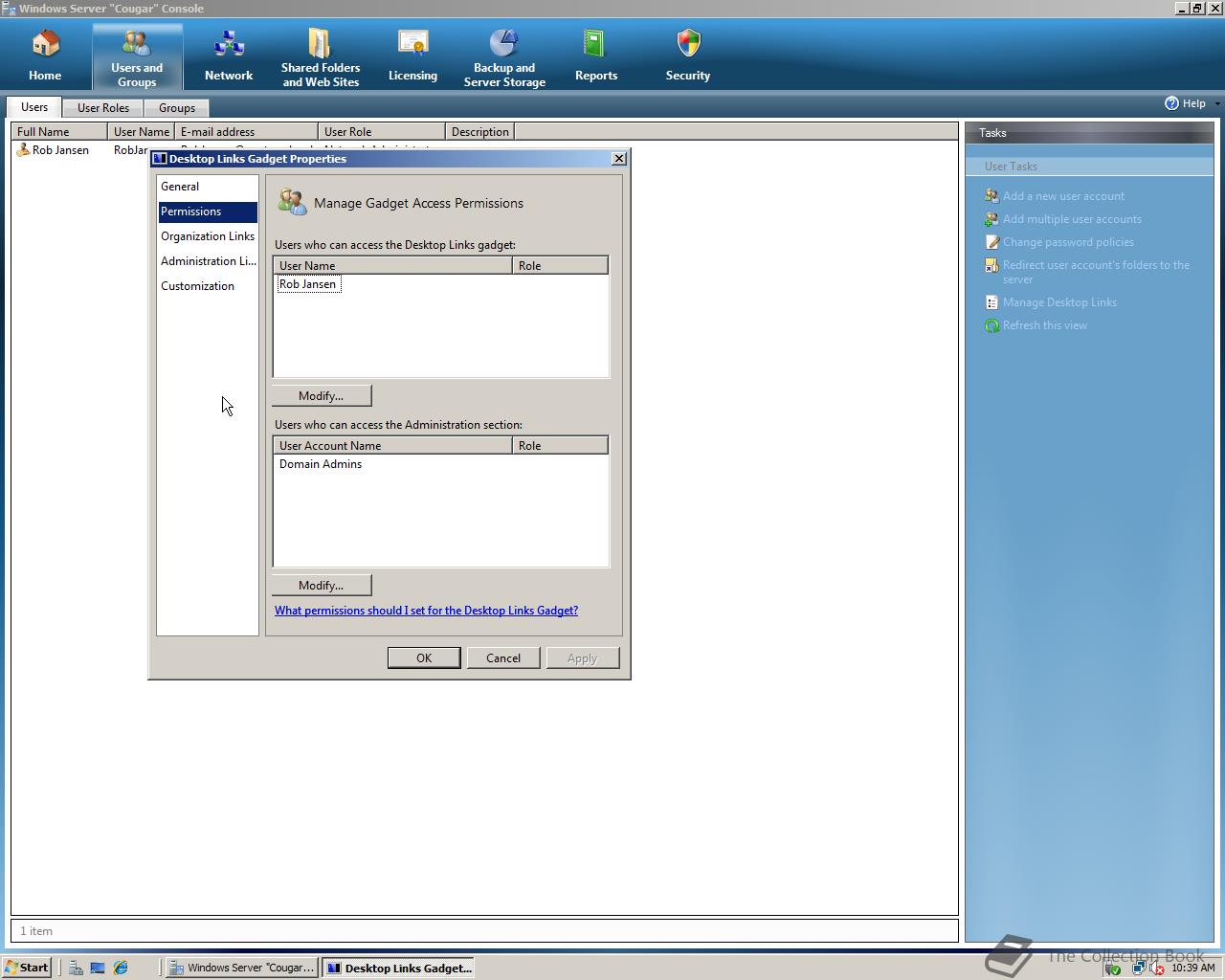Image resolution: width=1225 pixels, height=980 pixels.
Task: Click Add a new user account icon
Action: click(x=991, y=196)
